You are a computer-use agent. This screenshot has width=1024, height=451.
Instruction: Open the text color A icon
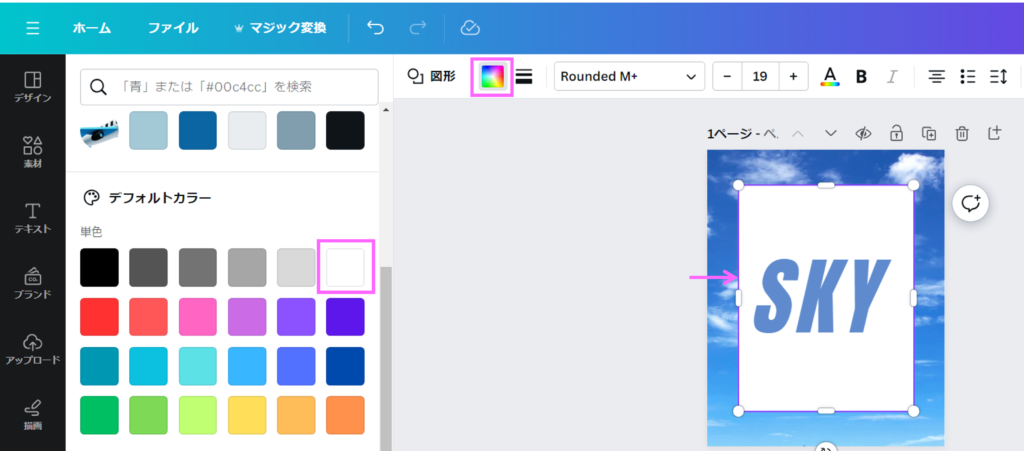(829, 77)
